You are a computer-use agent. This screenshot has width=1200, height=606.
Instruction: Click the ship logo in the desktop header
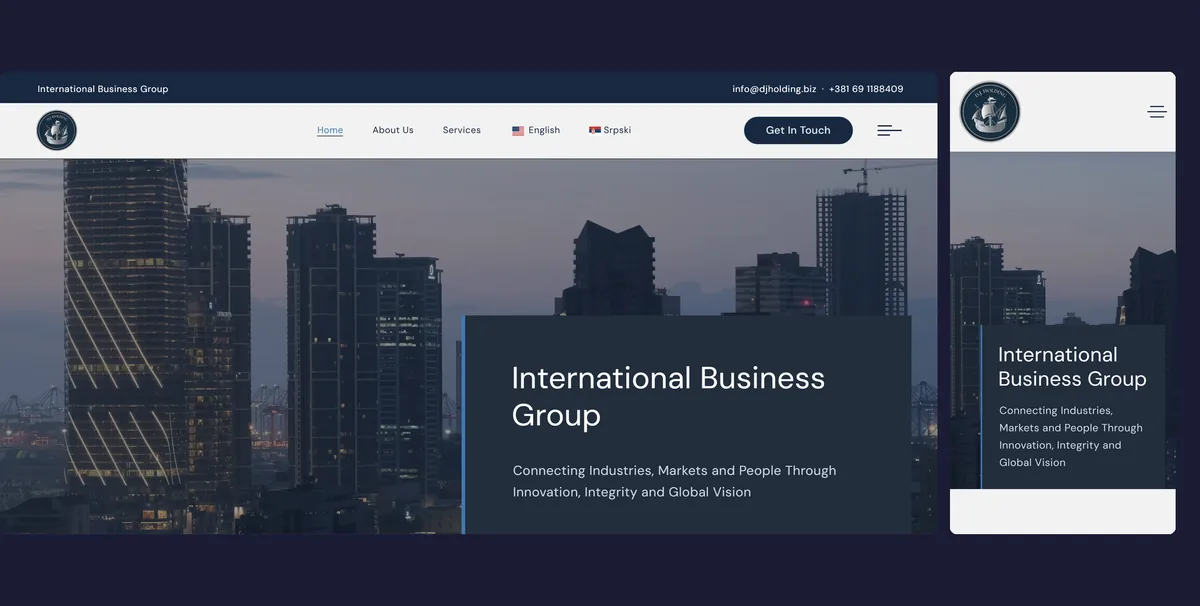(57, 130)
